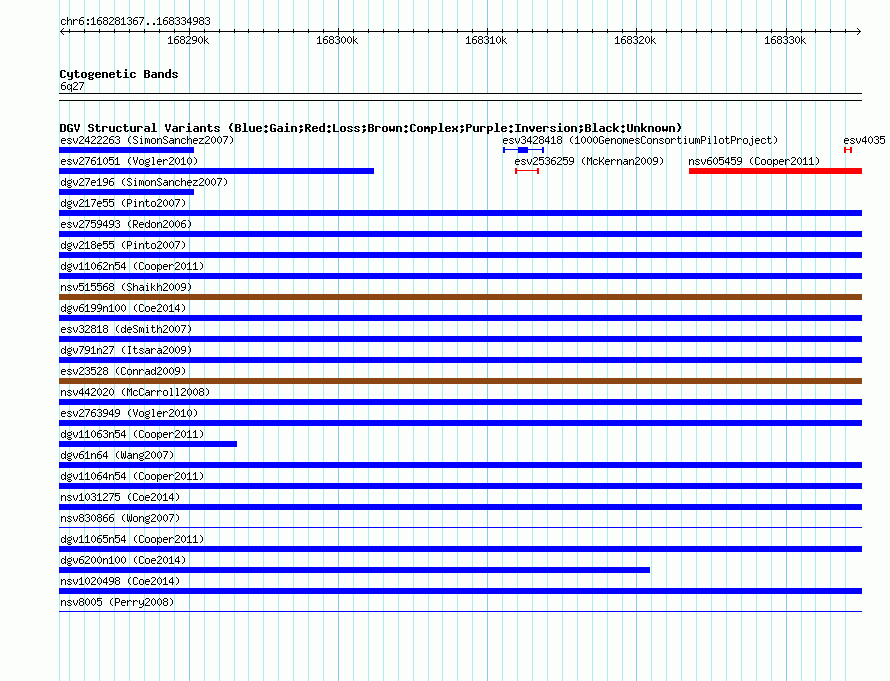Open variant dgv218e55 (Pinto2007) label

coord(123,245)
